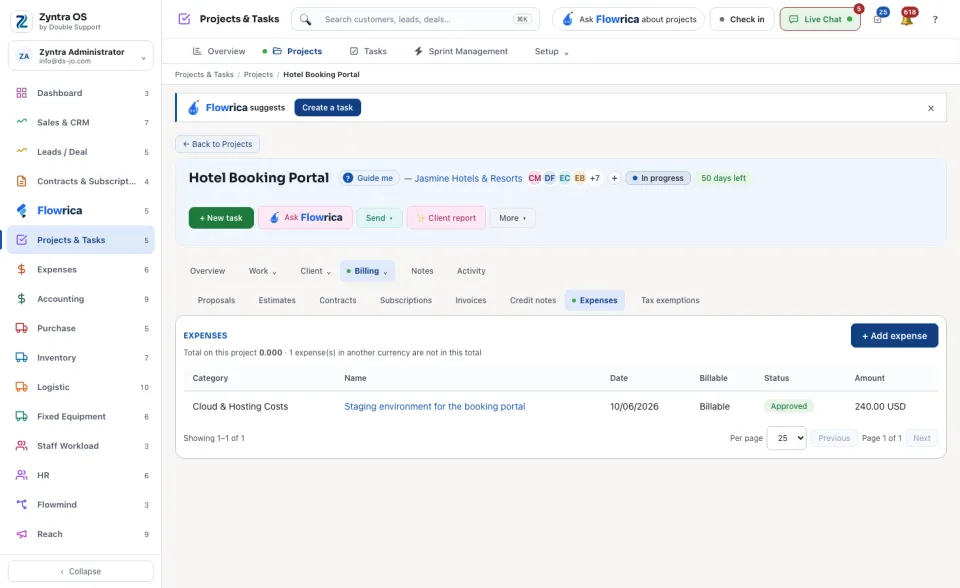Open Sales & CRM sidebar icon
The height and width of the screenshot is (588, 960).
(x=21, y=122)
